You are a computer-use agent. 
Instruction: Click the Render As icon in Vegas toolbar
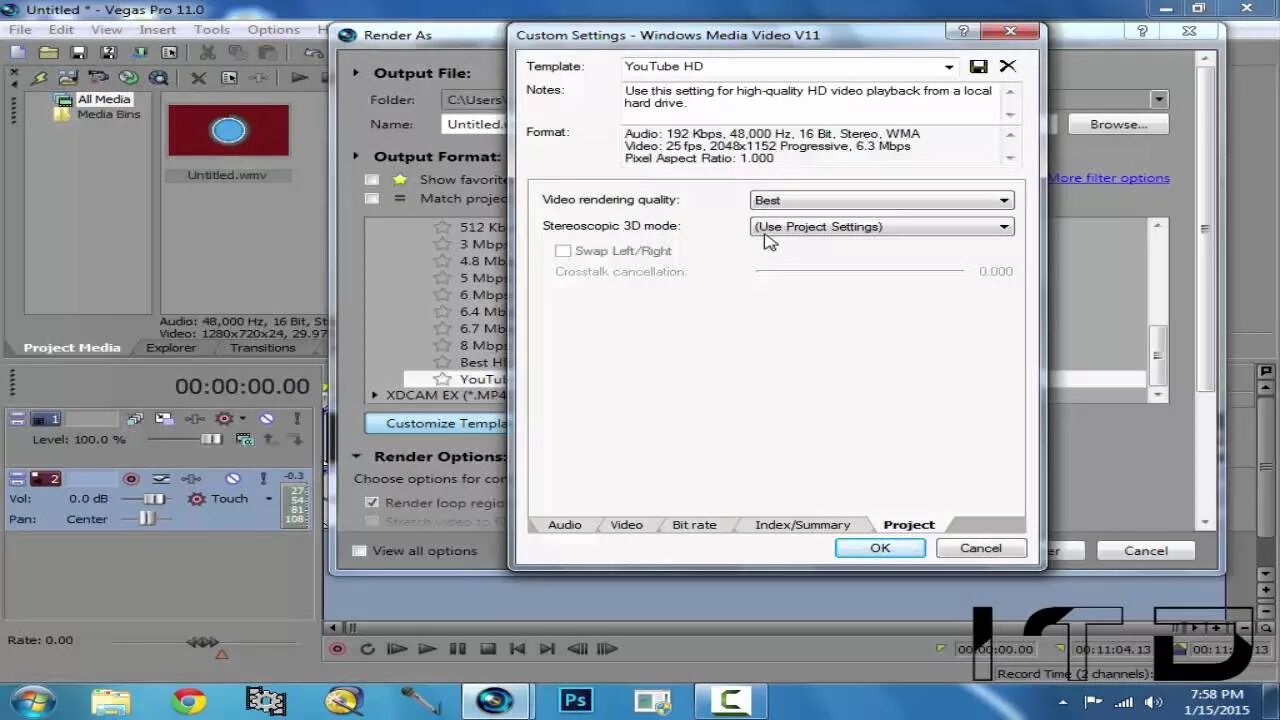tap(139, 52)
